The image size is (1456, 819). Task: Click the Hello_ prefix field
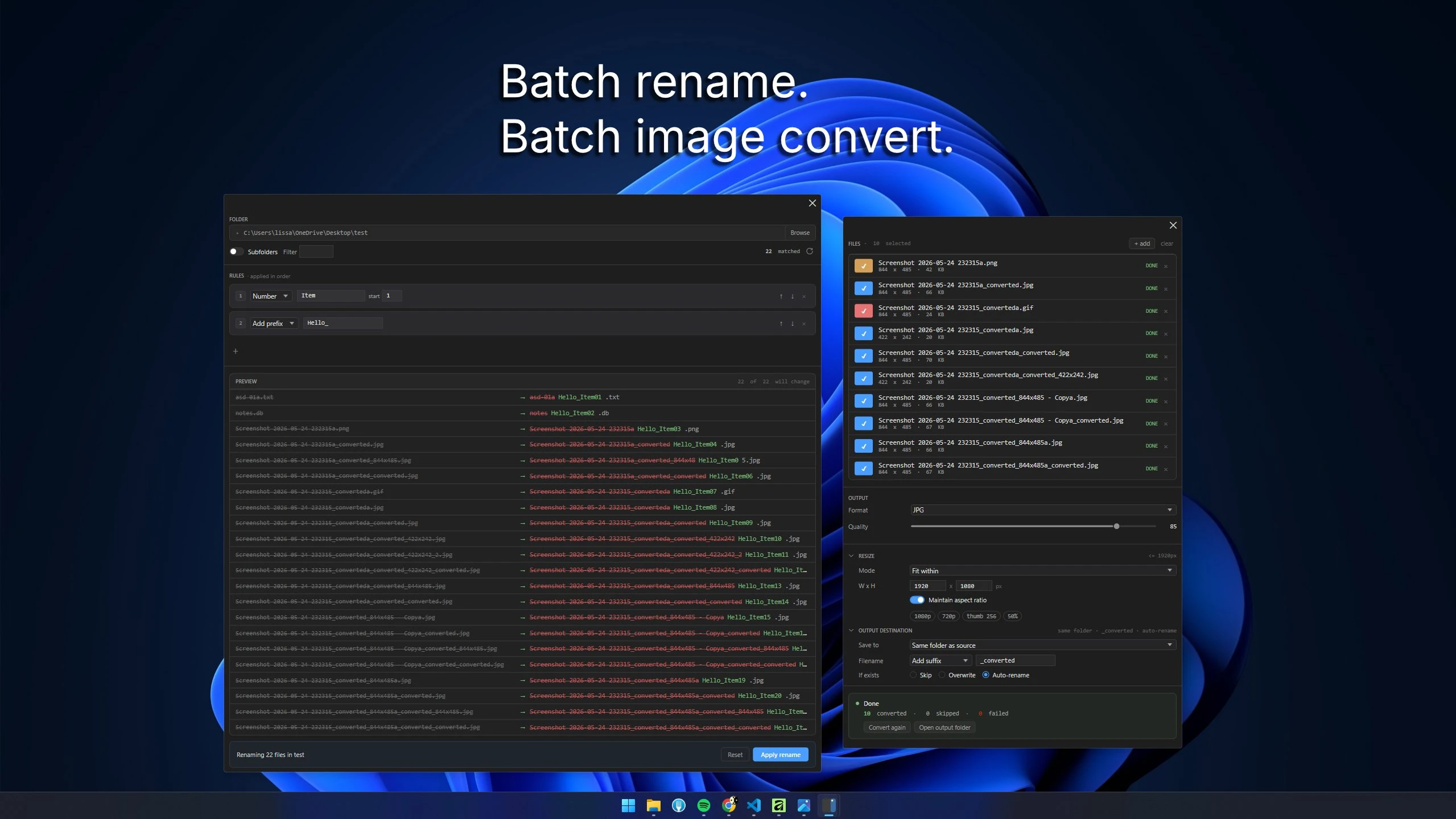343,323
